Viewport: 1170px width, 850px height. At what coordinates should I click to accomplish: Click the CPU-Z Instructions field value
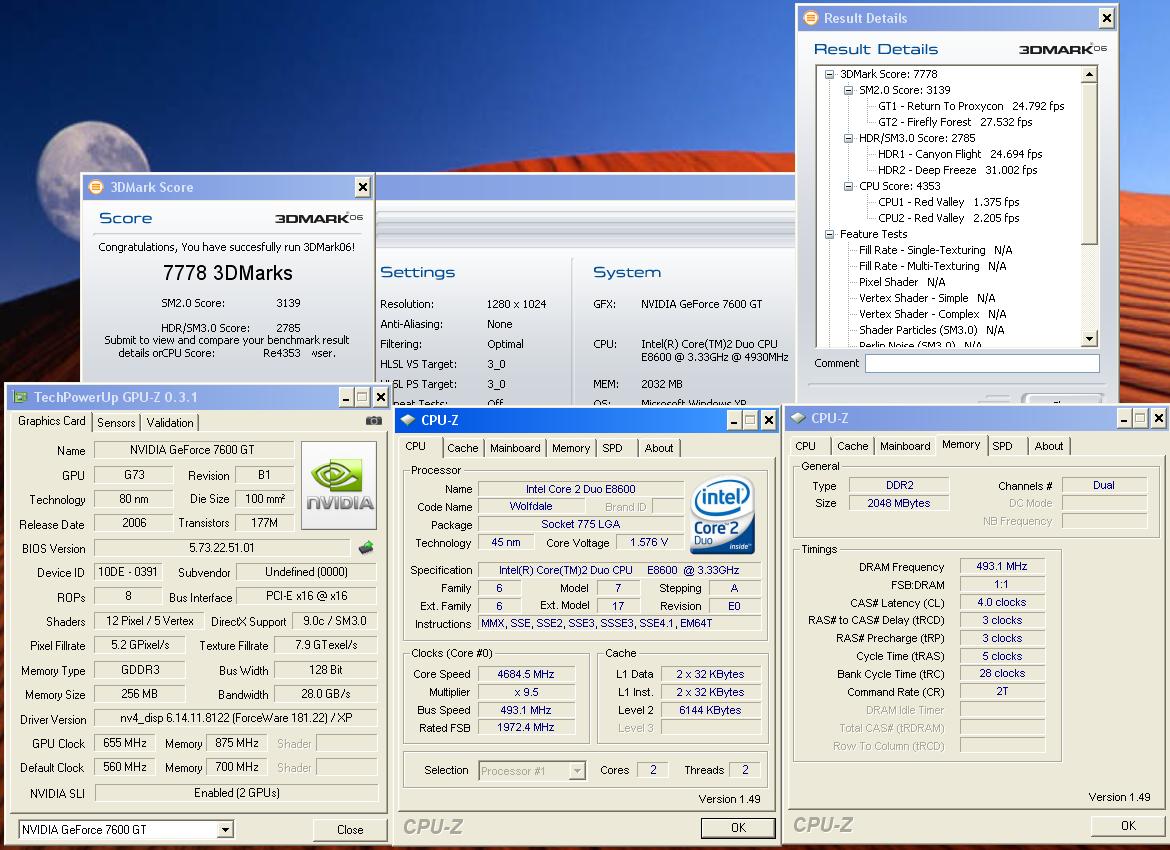click(619, 623)
